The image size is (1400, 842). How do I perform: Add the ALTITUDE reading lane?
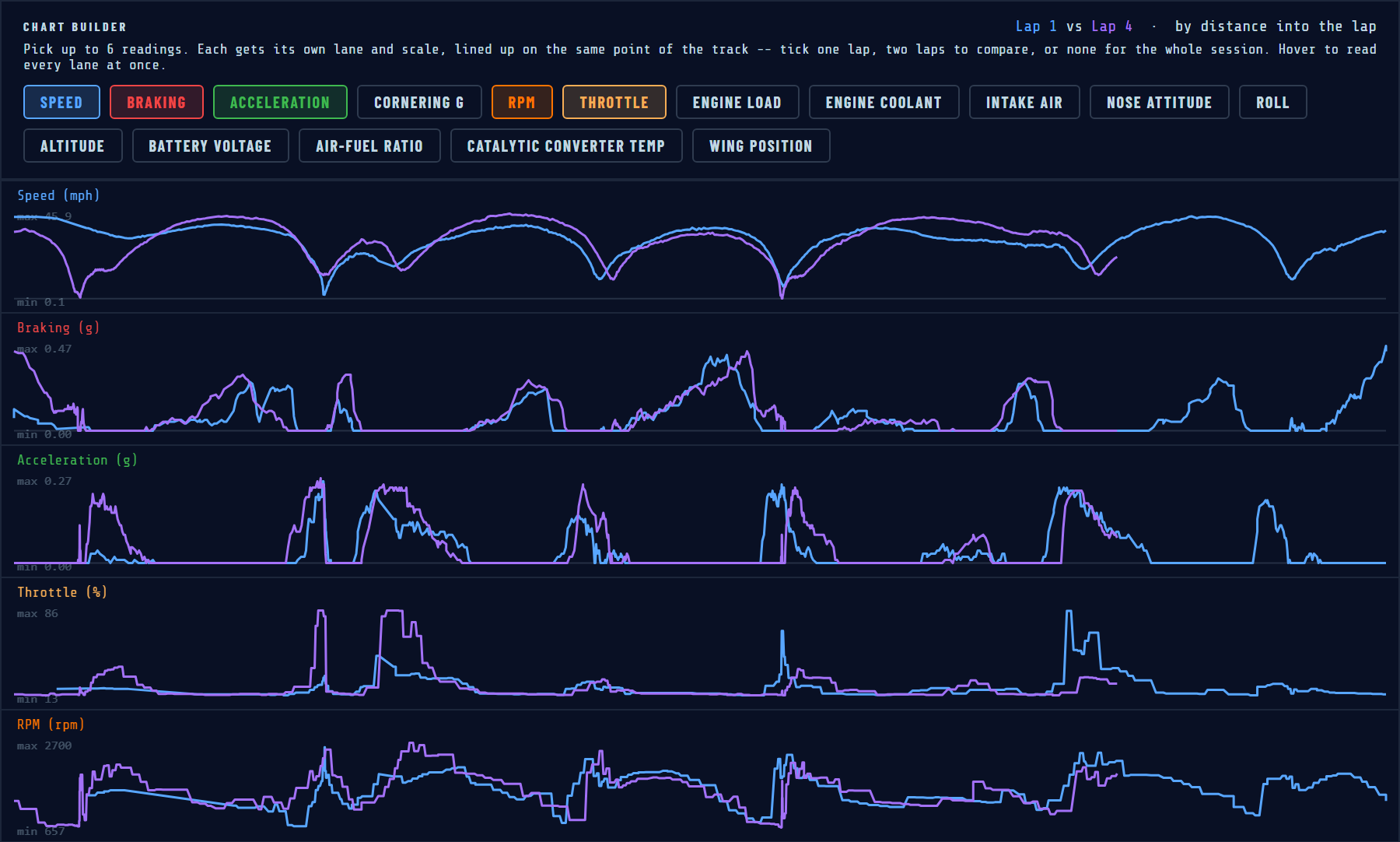tap(73, 146)
